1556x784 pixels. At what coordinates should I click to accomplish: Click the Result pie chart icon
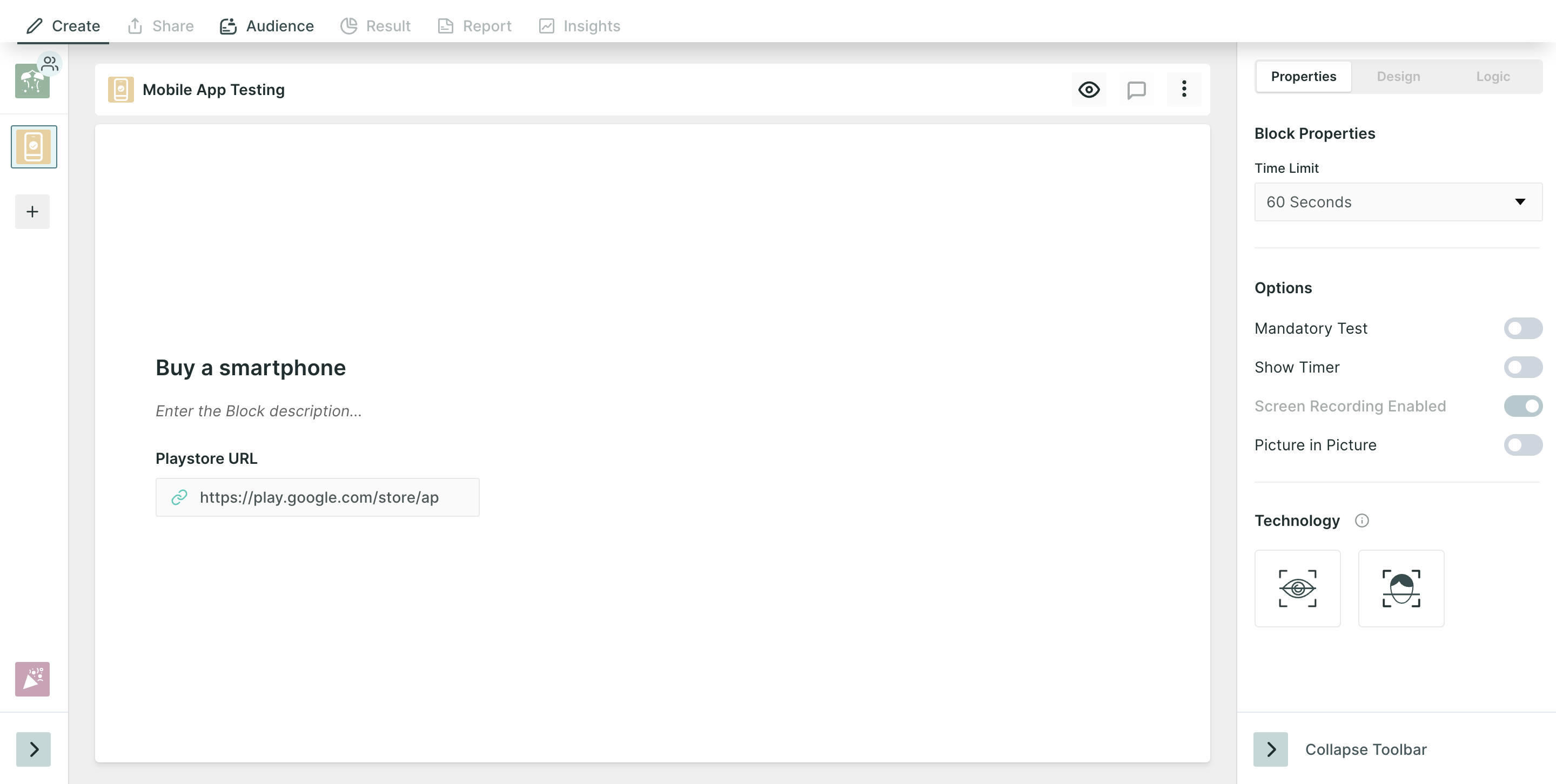[348, 26]
